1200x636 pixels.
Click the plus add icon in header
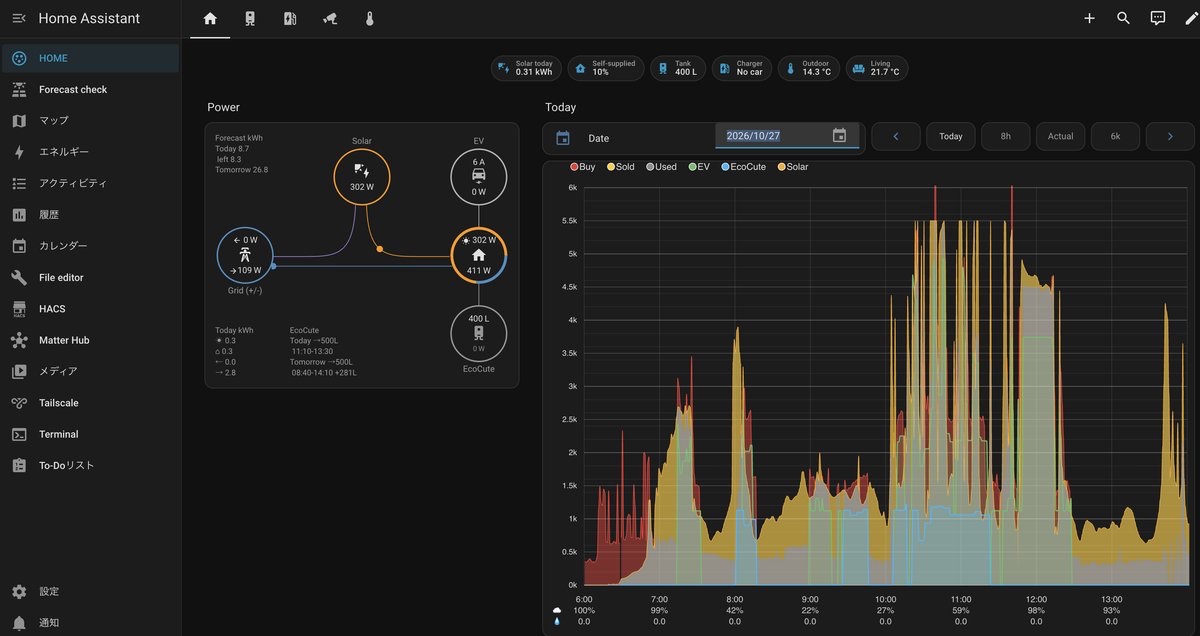[x=1090, y=18]
